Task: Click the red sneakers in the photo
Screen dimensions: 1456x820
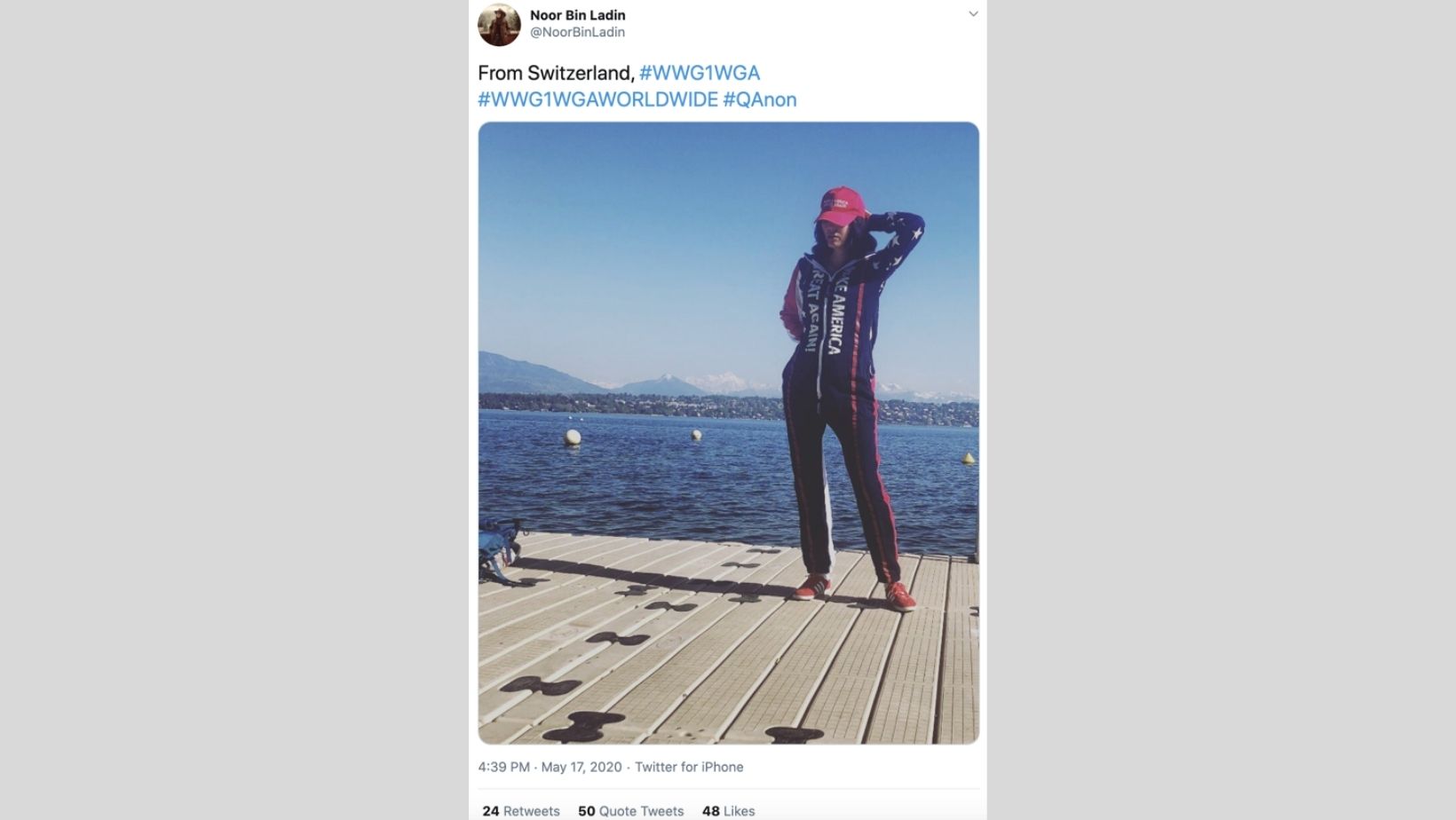Action: [853, 593]
